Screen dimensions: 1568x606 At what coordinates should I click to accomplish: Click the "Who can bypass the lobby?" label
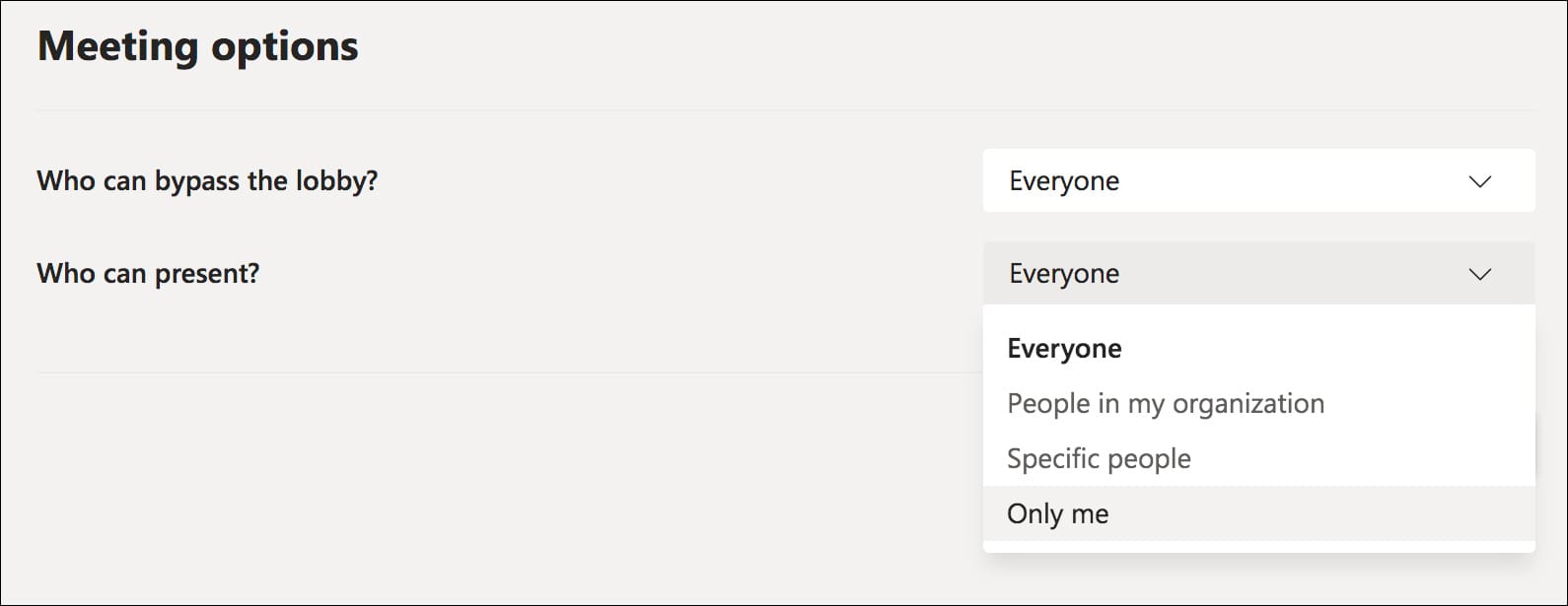(x=207, y=181)
